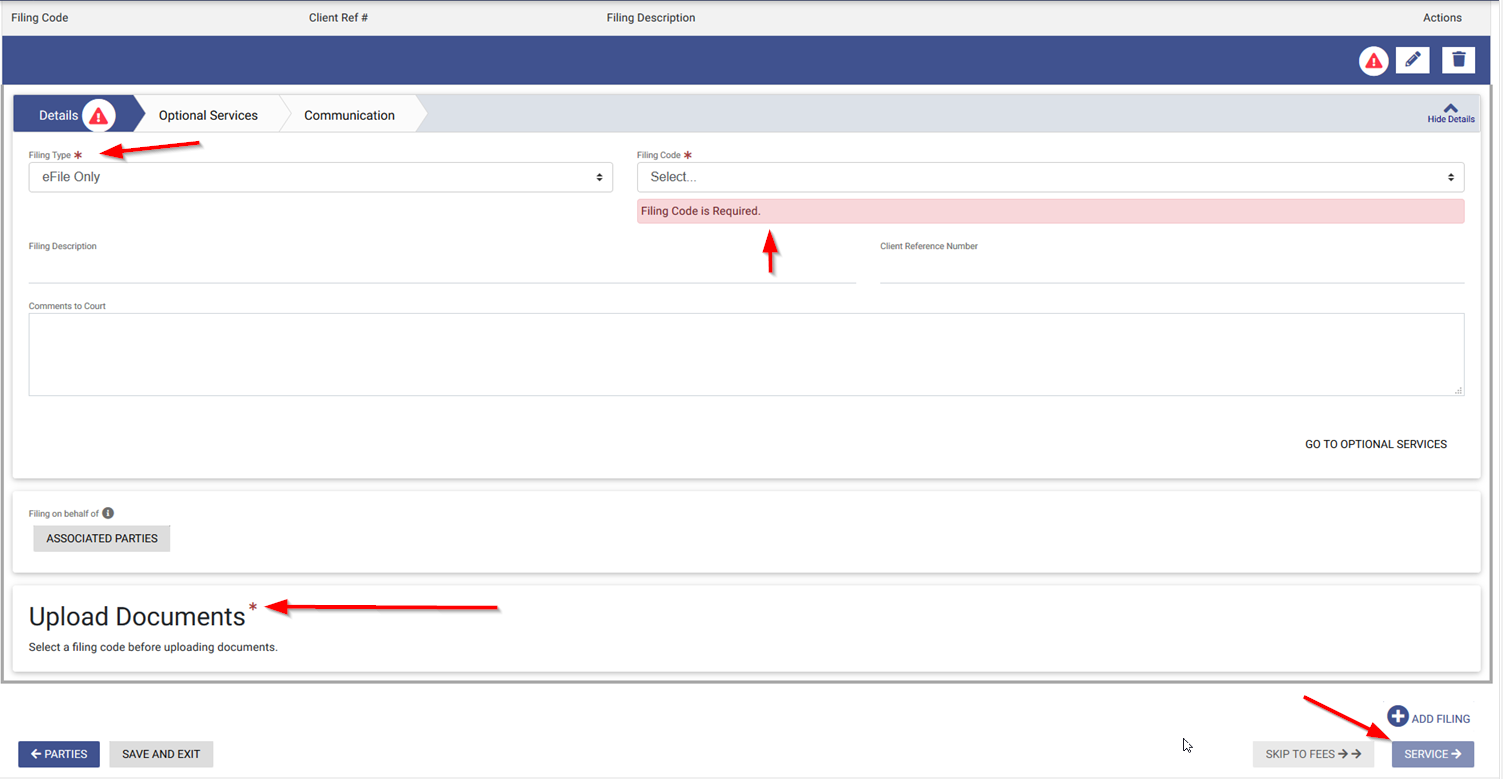
Task: Proceed with the Service button
Action: point(1432,754)
